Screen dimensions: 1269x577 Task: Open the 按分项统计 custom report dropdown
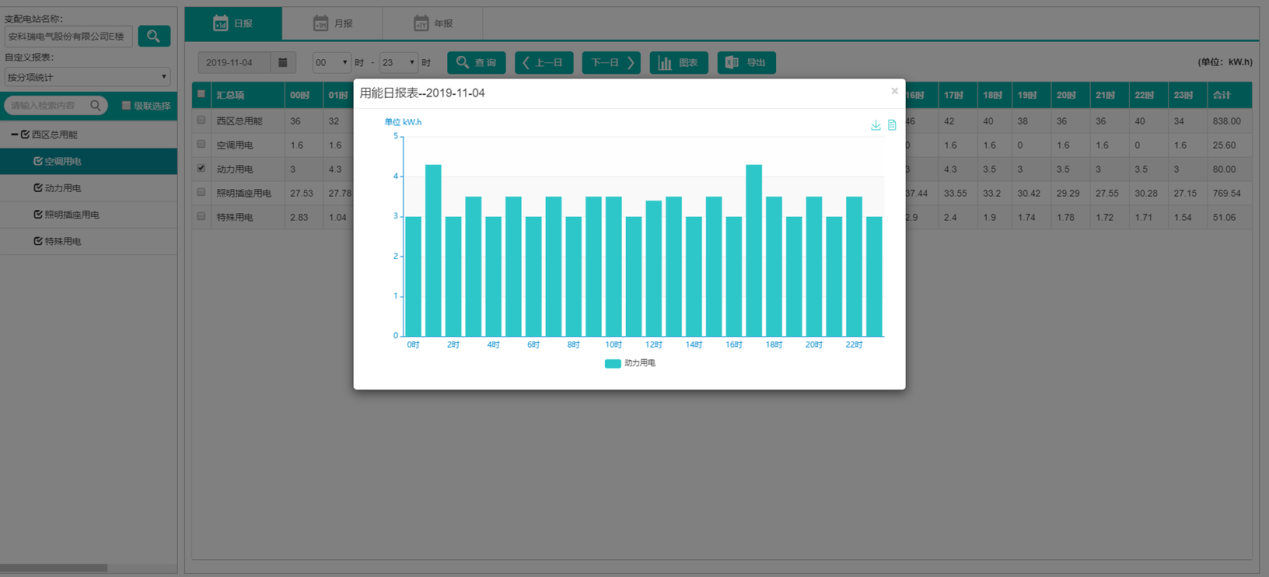click(87, 77)
